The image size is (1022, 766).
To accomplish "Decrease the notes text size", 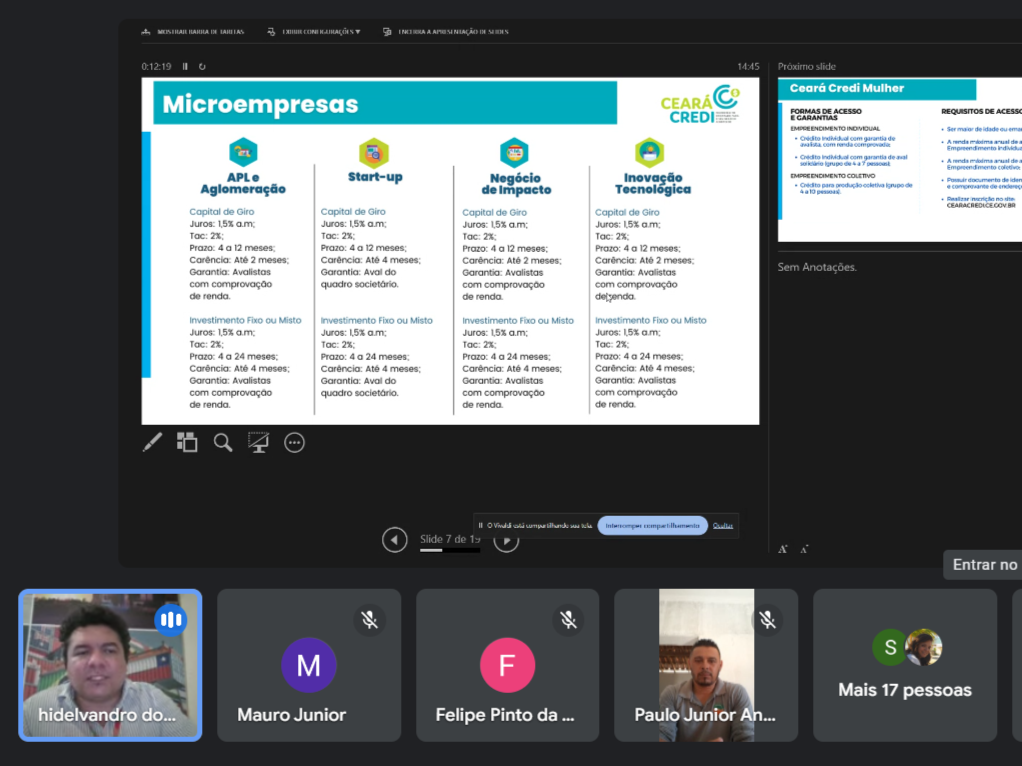I will (804, 550).
